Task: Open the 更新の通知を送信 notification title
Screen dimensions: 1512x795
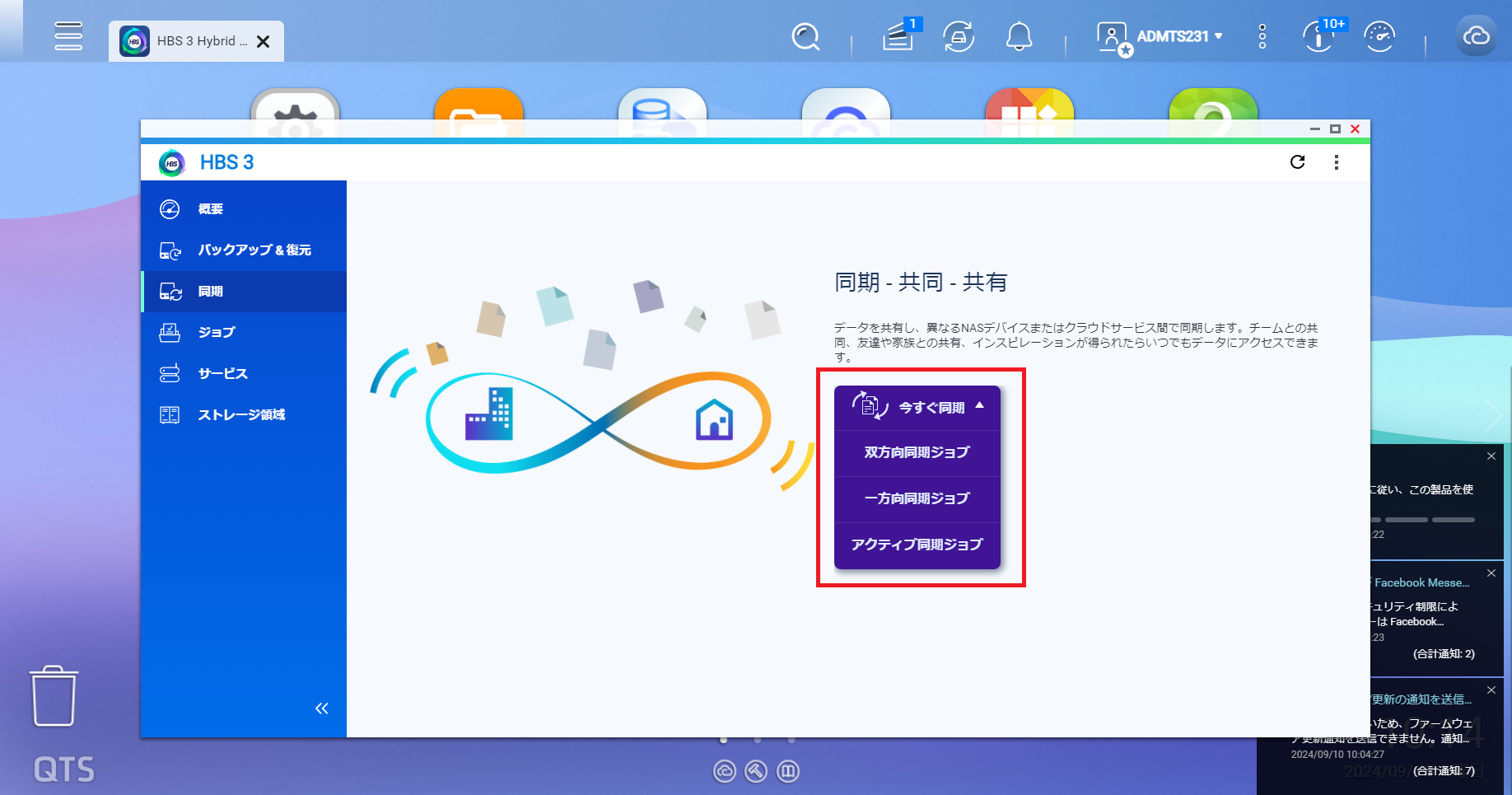Action: [x=1421, y=699]
